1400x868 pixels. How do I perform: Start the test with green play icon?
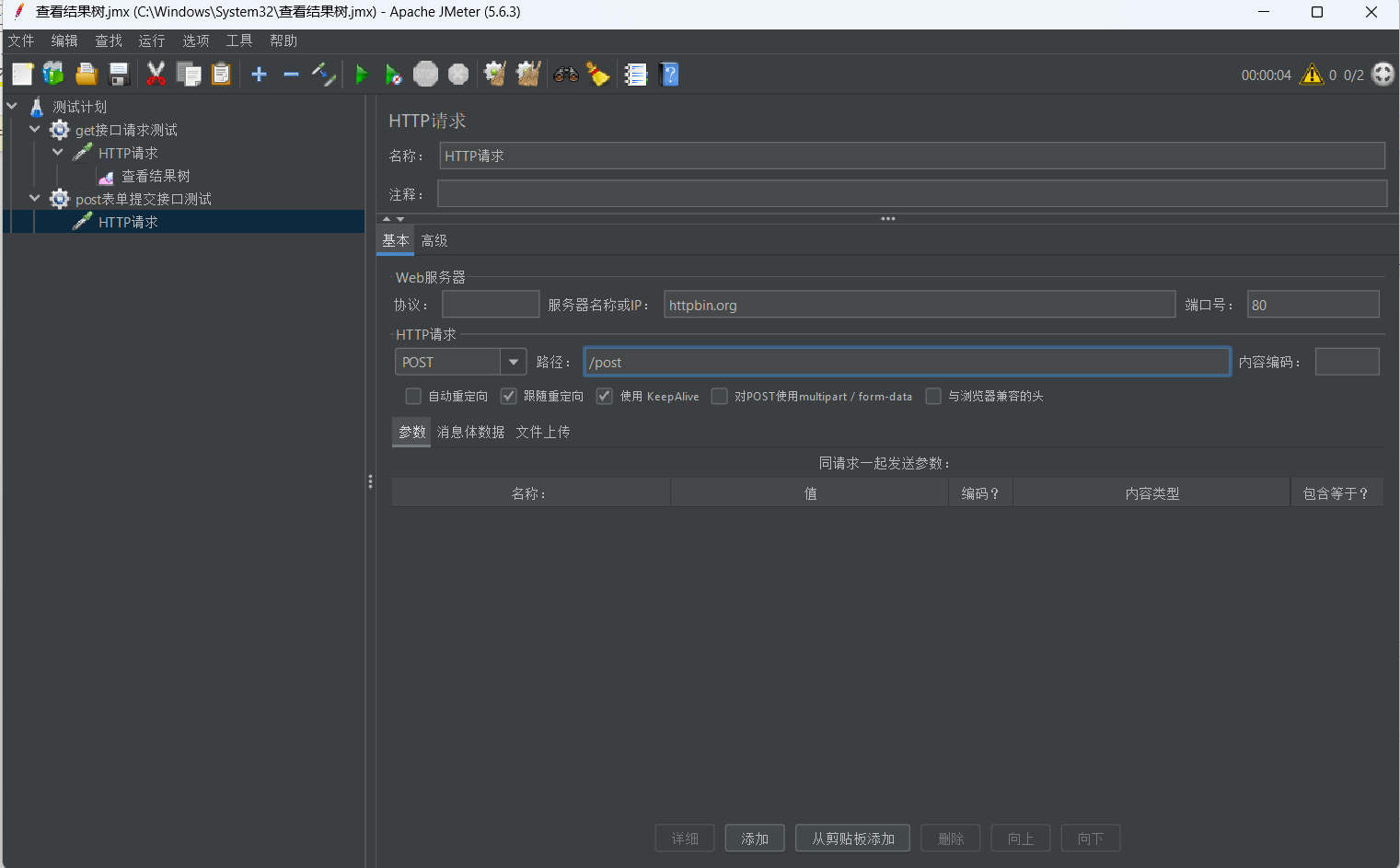[361, 75]
